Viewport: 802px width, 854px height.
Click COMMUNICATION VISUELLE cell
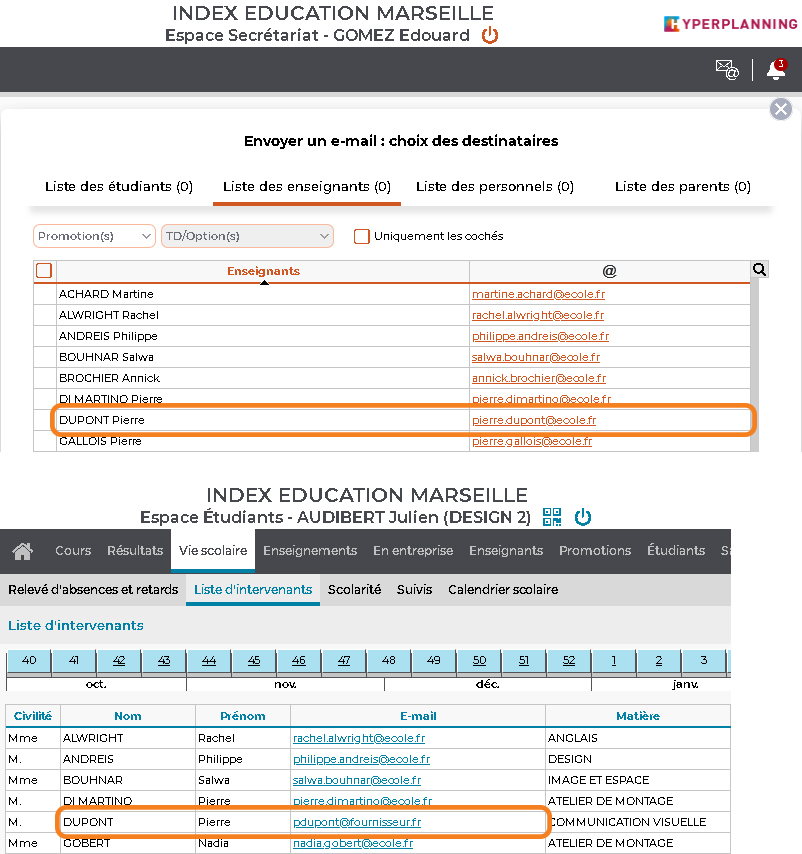[x=638, y=822]
